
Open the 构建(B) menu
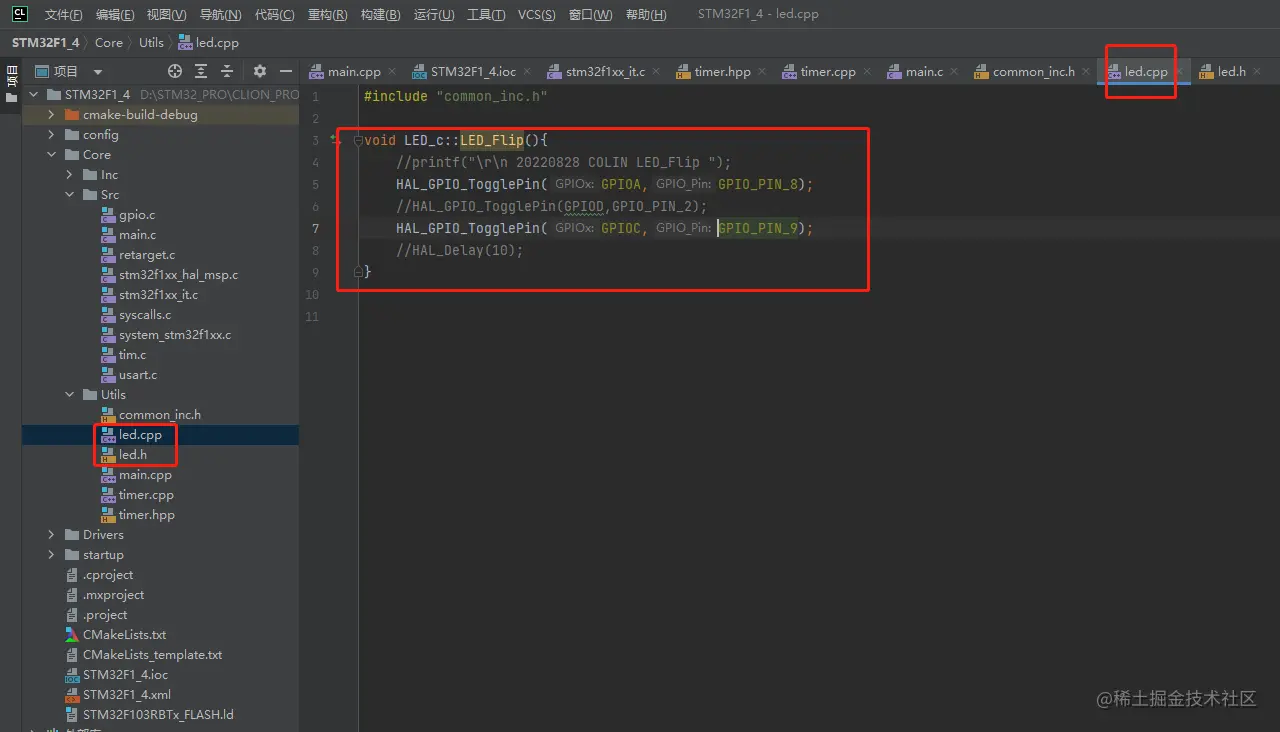[380, 15]
